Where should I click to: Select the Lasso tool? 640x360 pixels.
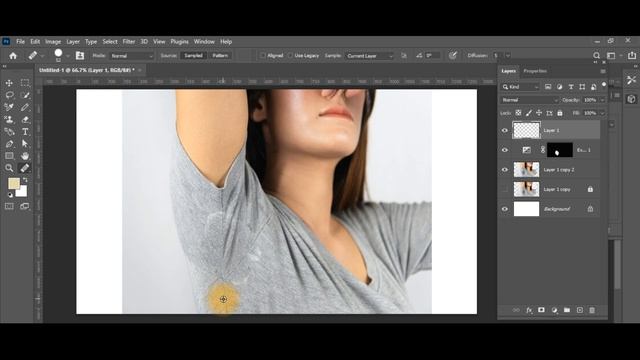9,95
